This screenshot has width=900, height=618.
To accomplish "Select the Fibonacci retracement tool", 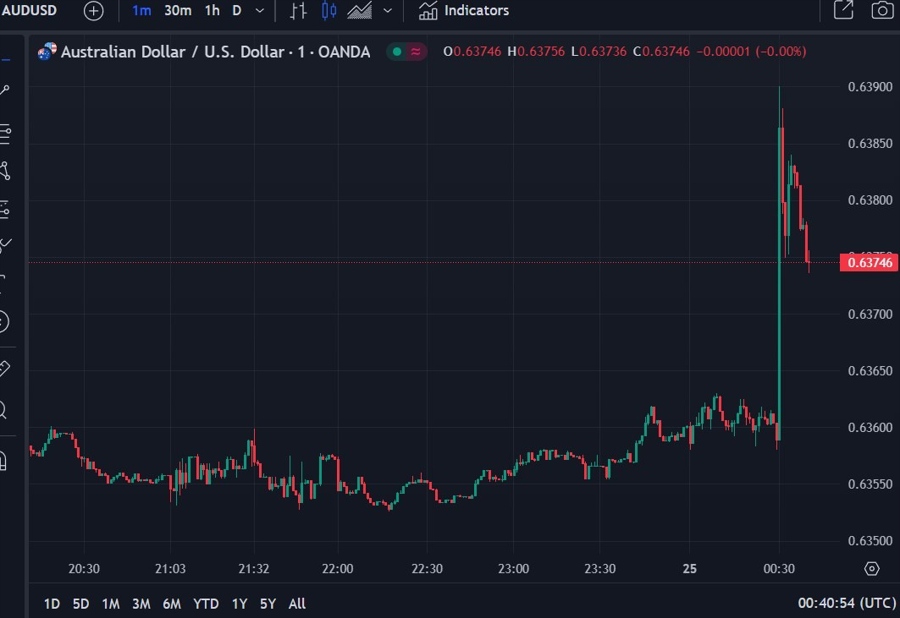I will pyautogui.click(x=5, y=134).
